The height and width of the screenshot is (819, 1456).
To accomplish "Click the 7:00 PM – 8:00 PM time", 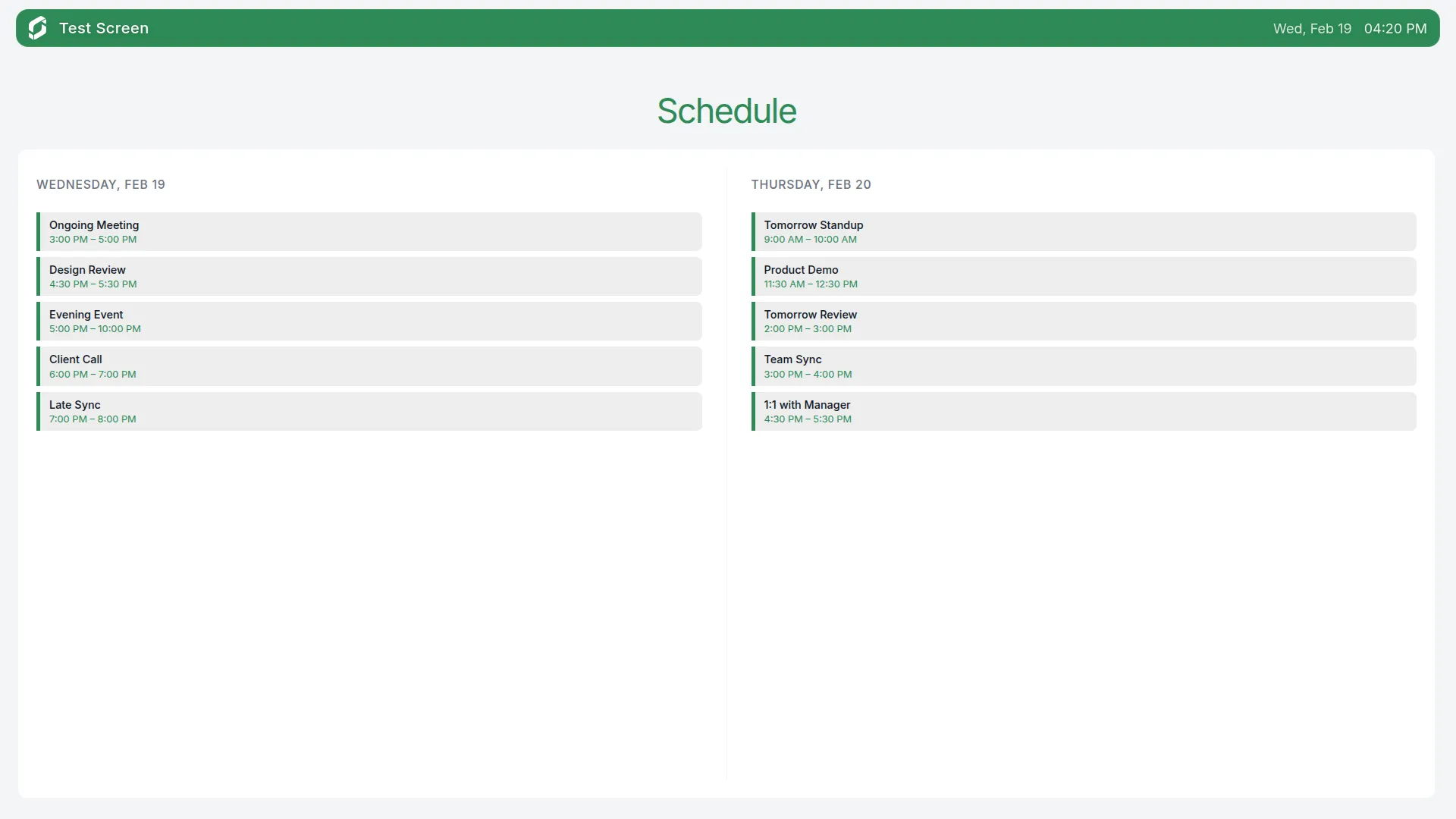I will 93,419.
